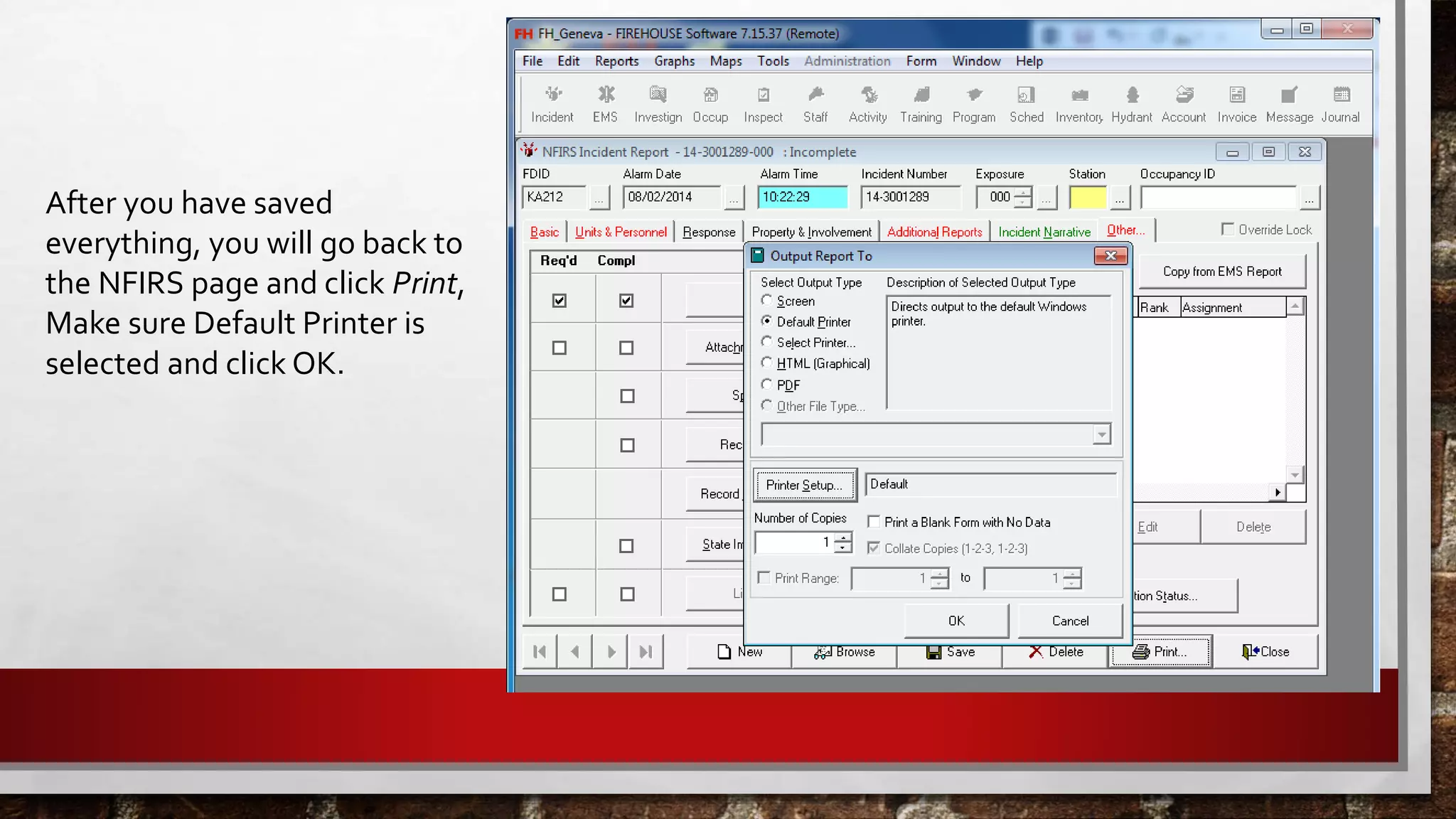The width and height of the screenshot is (1456, 819).
Task: Go to last record navigation arrow
Action: click(x=646, y=652)
